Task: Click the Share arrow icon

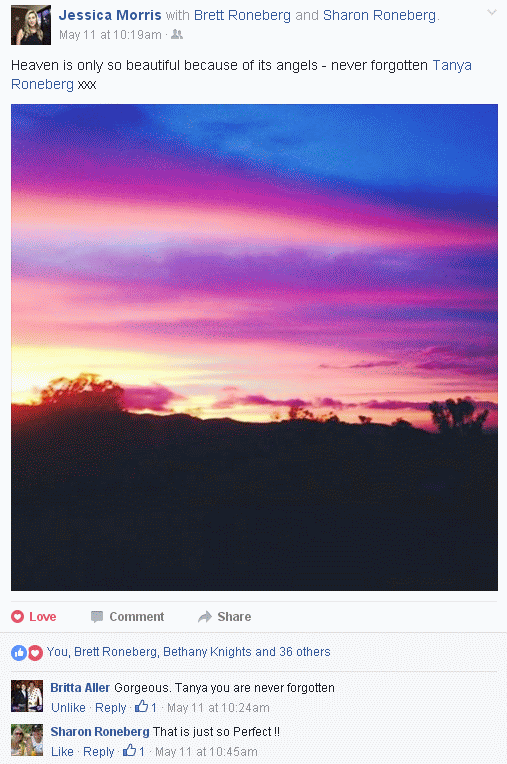Action: 205,617
